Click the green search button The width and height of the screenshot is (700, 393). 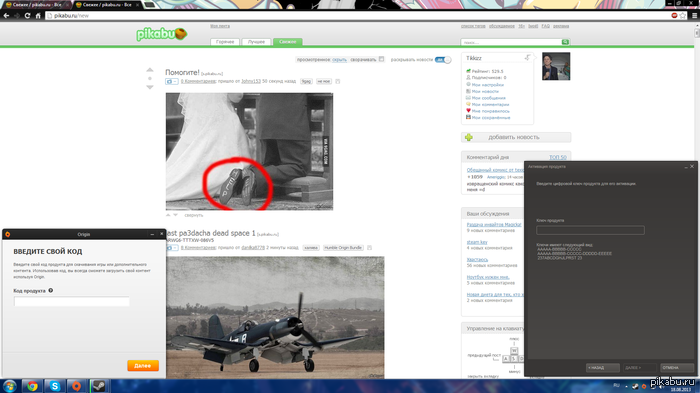[x=565, y=42]
